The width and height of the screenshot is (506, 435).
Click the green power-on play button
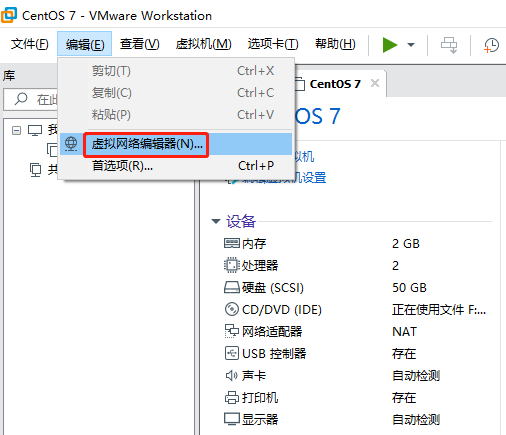pos(390,45)
